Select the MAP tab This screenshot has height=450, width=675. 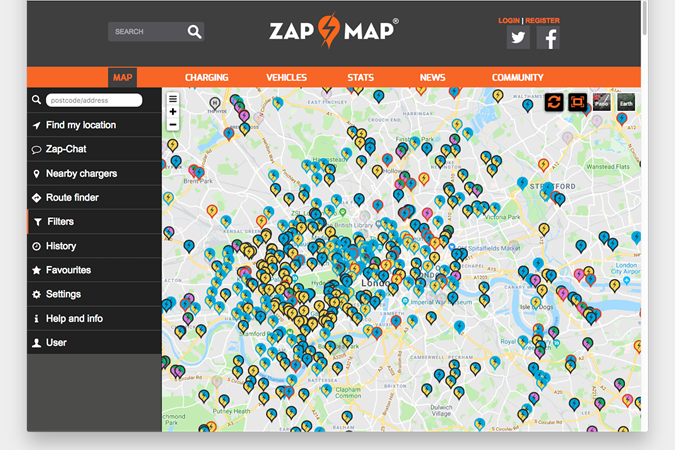click(x=122, y=78)
